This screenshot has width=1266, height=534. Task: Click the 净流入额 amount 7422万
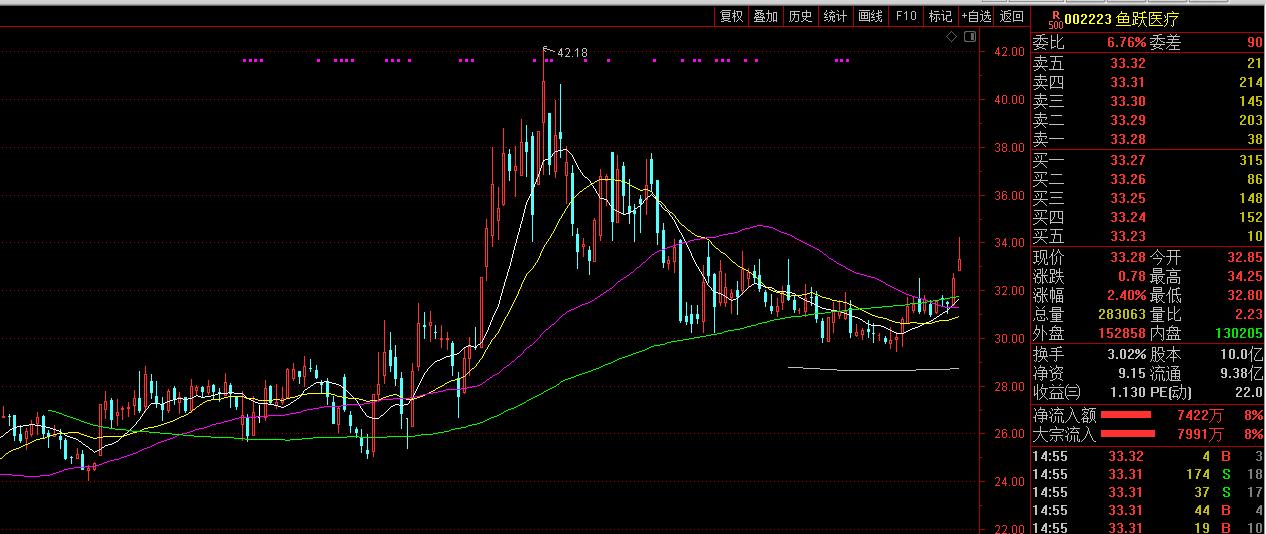1202,414
